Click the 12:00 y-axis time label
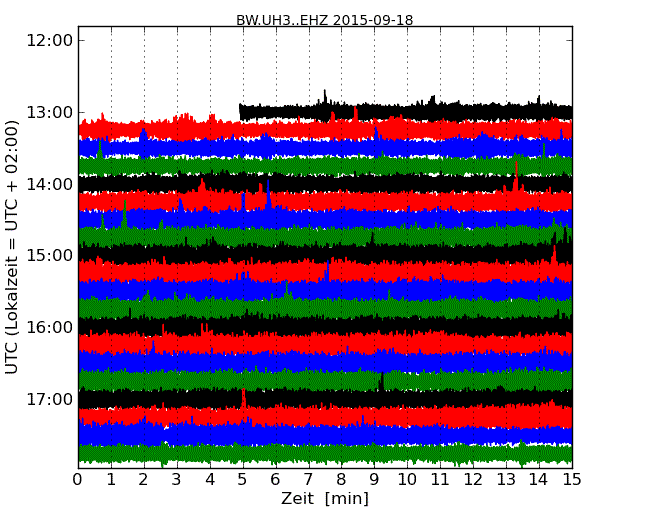650x520 pixels. pos(49,41)
